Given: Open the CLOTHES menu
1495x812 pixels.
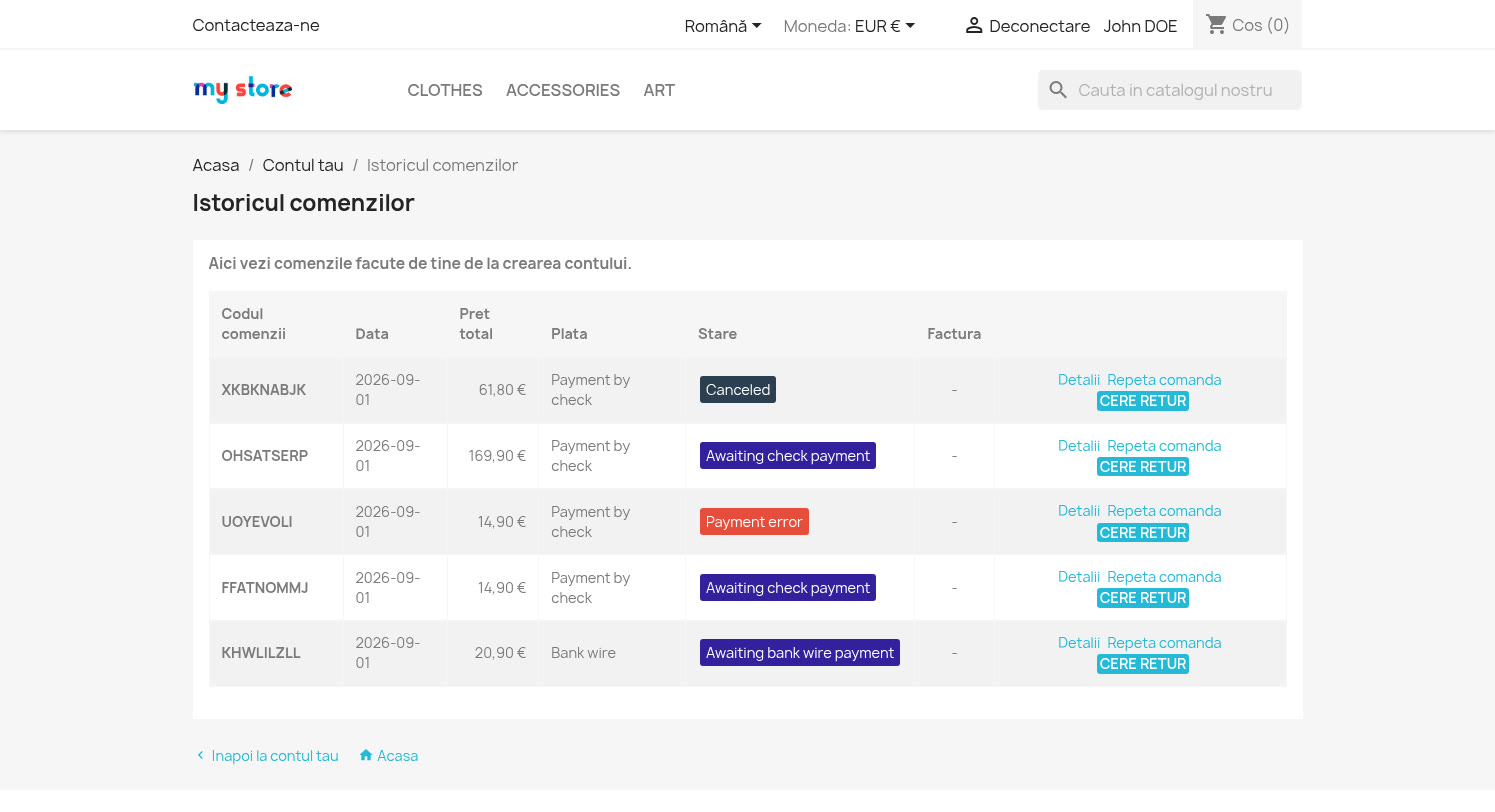Looking at the screenshot, I should [445, 90].
